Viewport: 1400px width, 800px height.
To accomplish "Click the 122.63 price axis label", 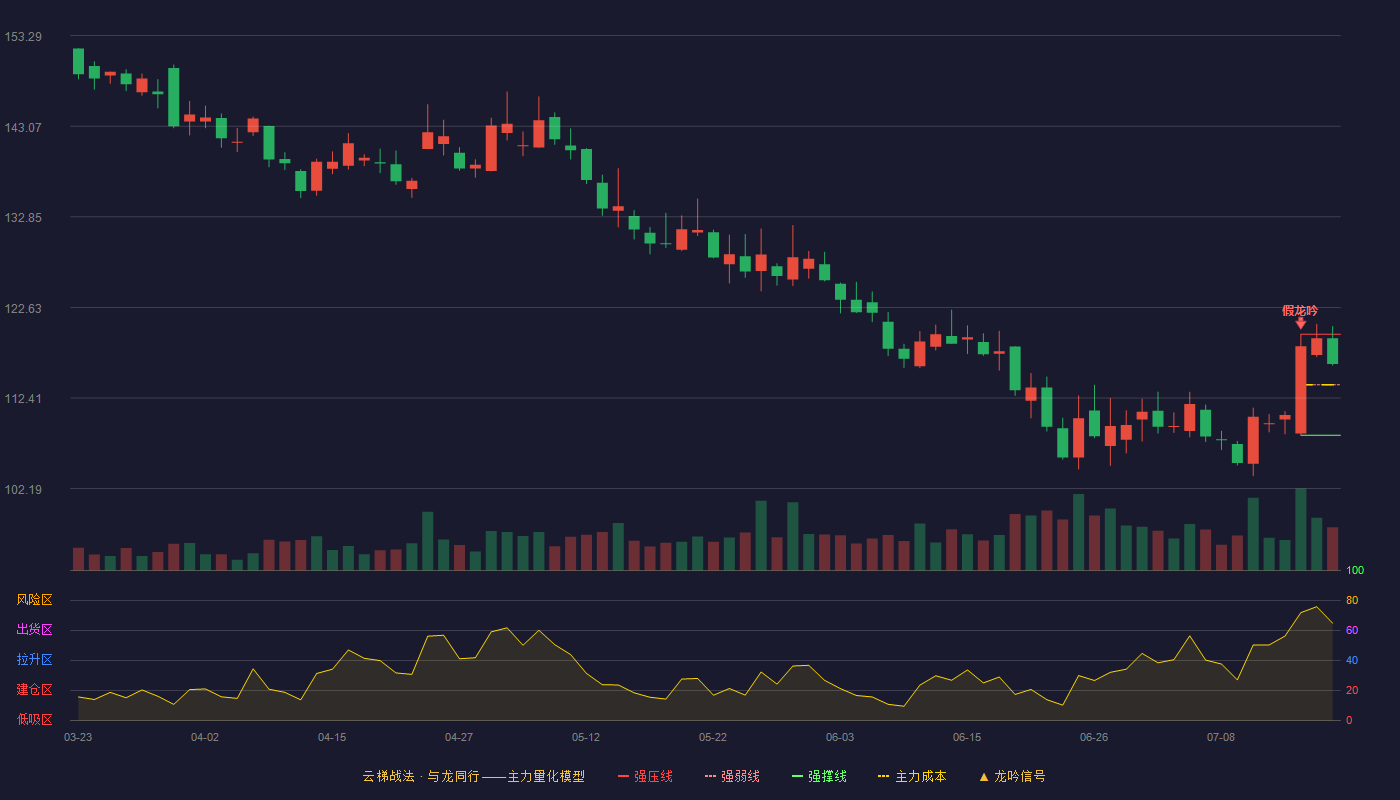I will coord(23,309).
